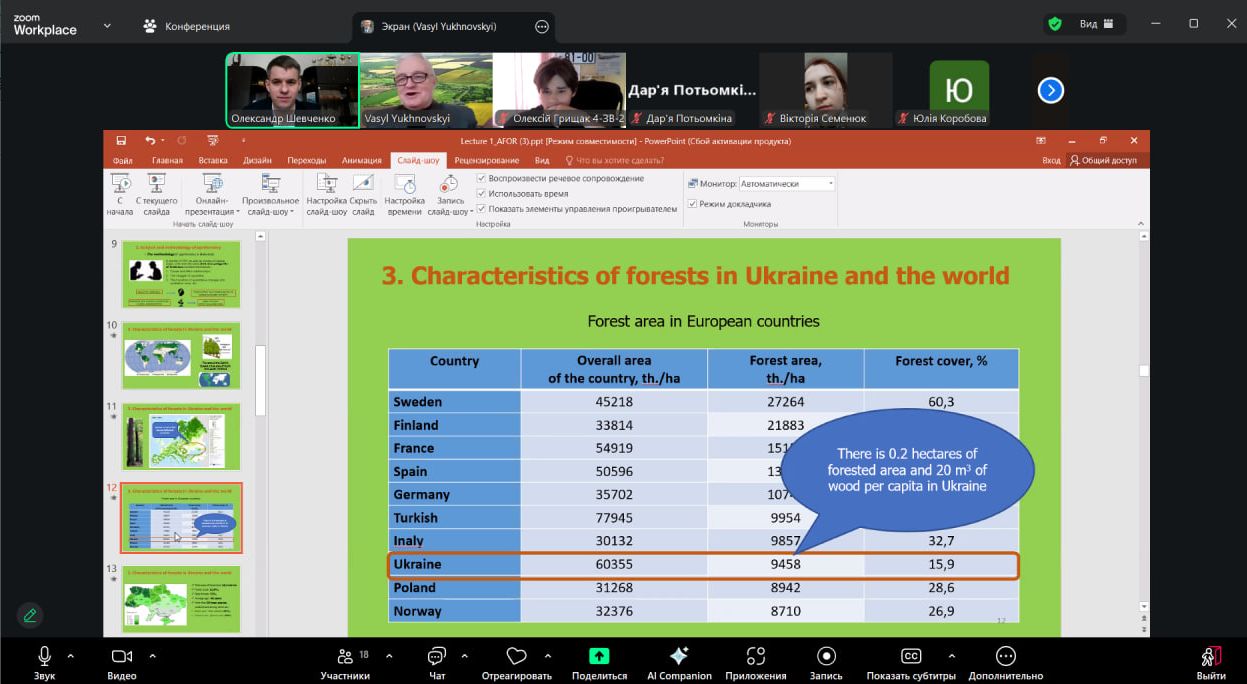Toggle Воспроизвести речевое сопровождение checkbox
The image size is (1247, 684).
pyautogui.click(x=481, y=179)
